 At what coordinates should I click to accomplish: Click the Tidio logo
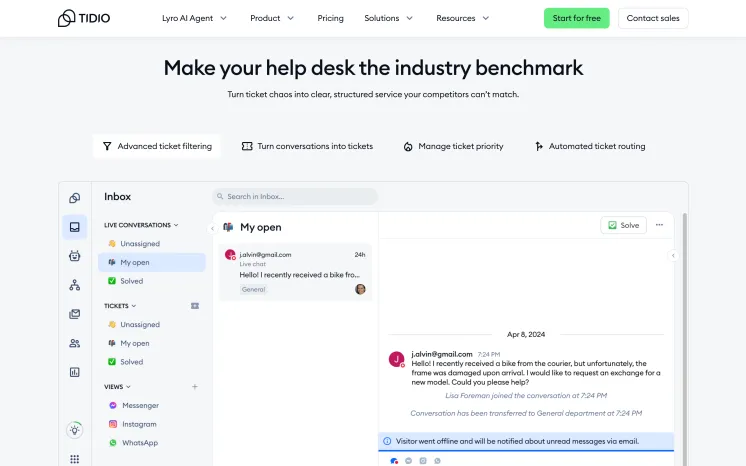[x=84, y=18]
